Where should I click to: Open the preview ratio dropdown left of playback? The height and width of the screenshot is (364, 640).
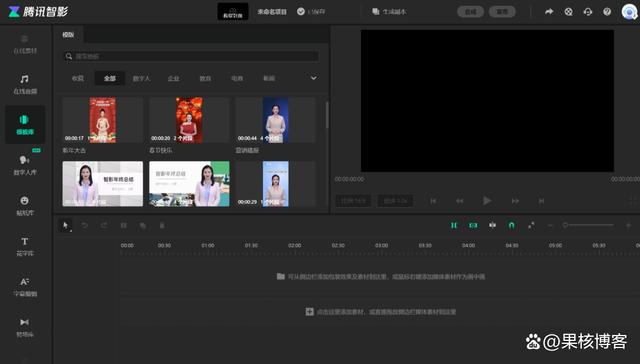(353, 201)
